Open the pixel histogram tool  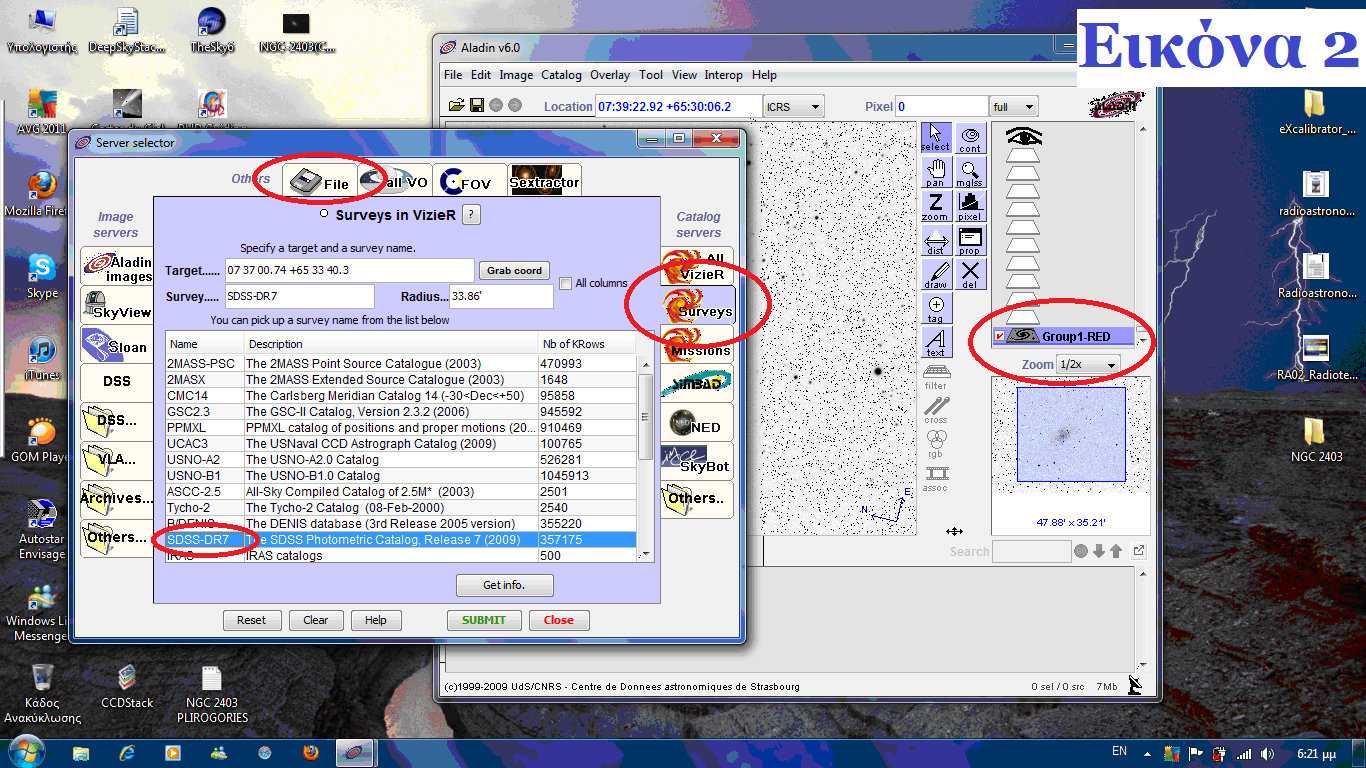click(x=970, y=206)
